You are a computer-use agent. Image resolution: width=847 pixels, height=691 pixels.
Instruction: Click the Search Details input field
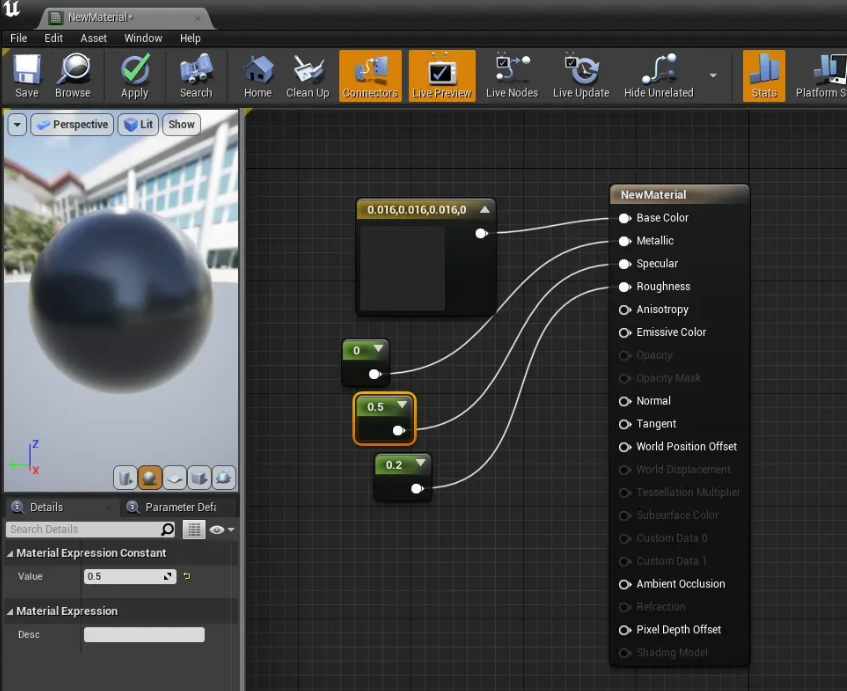[82, 529]
